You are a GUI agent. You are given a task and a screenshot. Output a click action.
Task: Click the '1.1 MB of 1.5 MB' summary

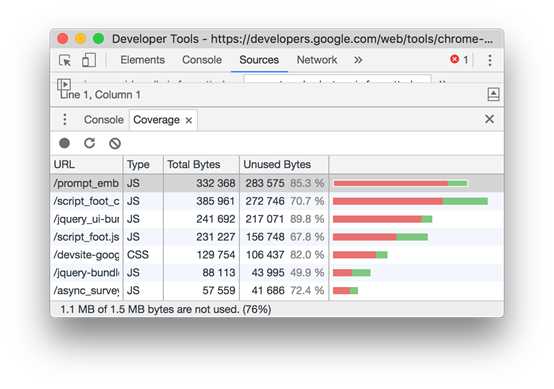165,310
